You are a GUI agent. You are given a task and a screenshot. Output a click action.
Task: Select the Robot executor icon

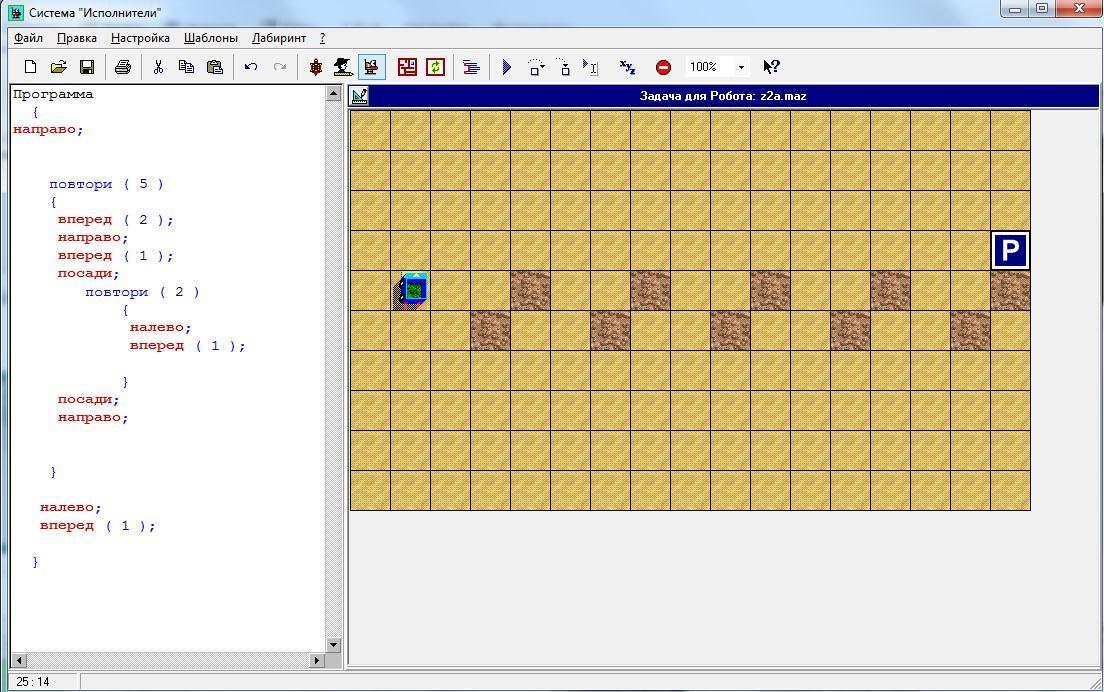(x=371, y=67)
